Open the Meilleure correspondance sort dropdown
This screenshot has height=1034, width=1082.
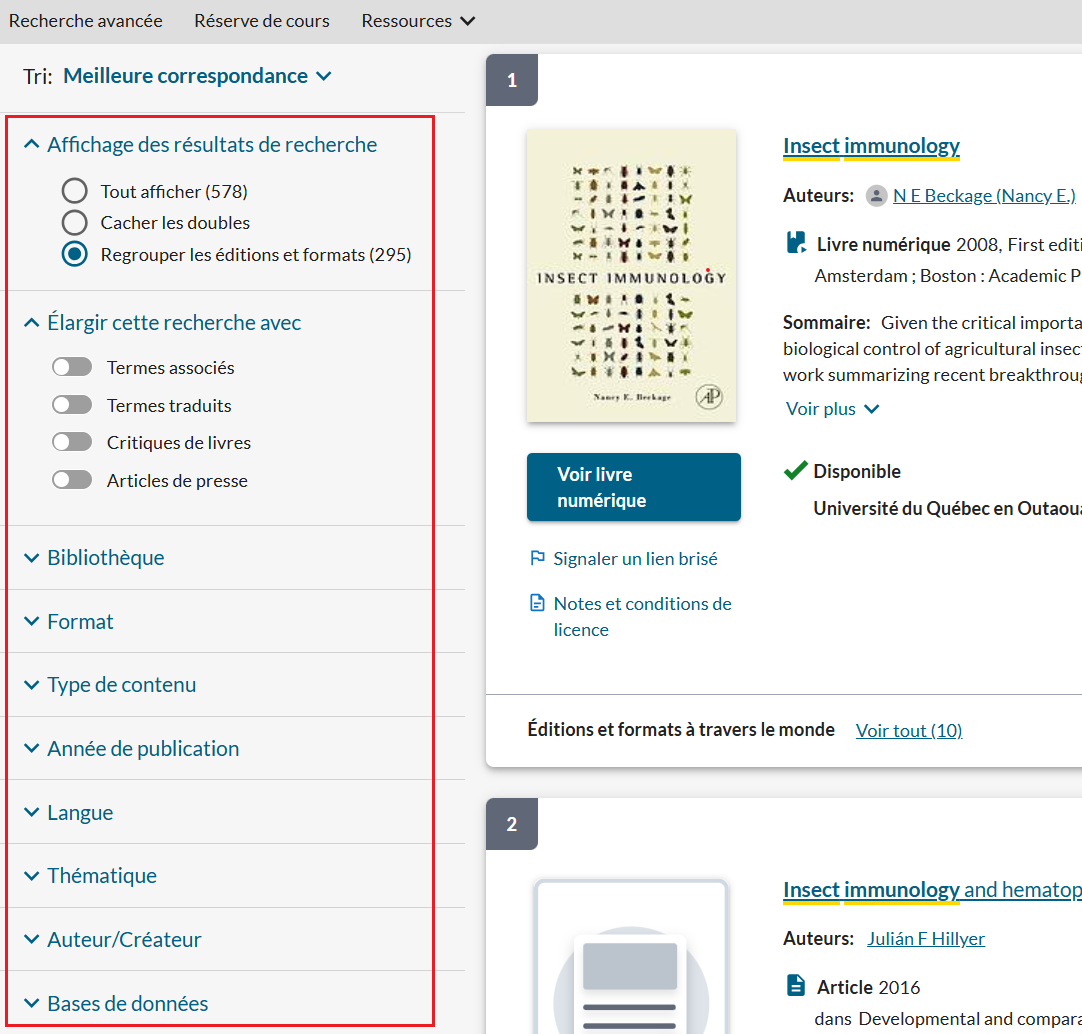(197, 76)
